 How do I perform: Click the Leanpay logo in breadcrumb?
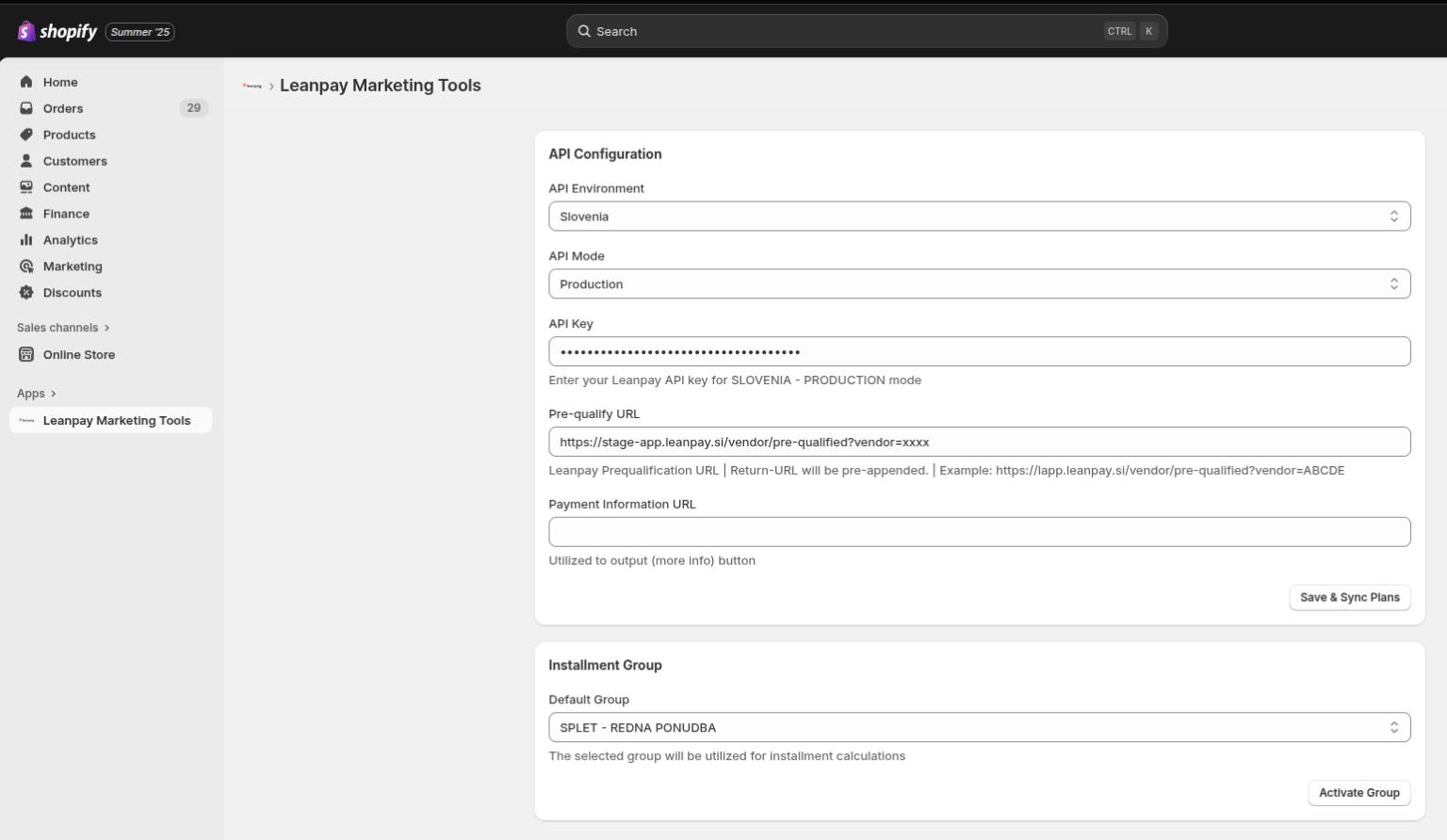[252, 86]
